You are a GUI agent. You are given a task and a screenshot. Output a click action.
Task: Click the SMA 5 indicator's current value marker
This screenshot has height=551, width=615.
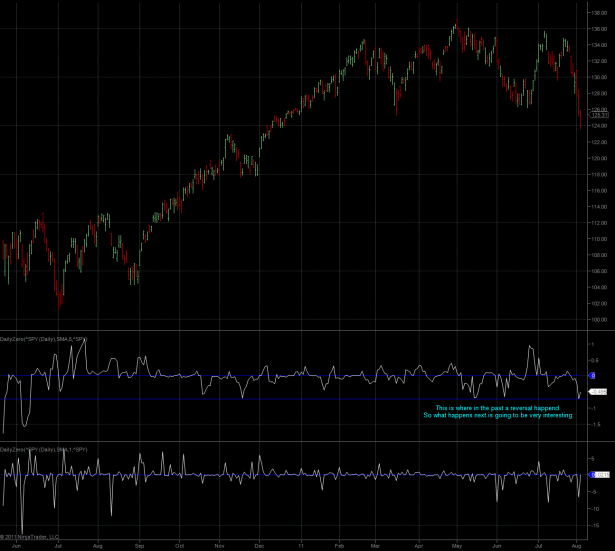[x=600, y=391]
